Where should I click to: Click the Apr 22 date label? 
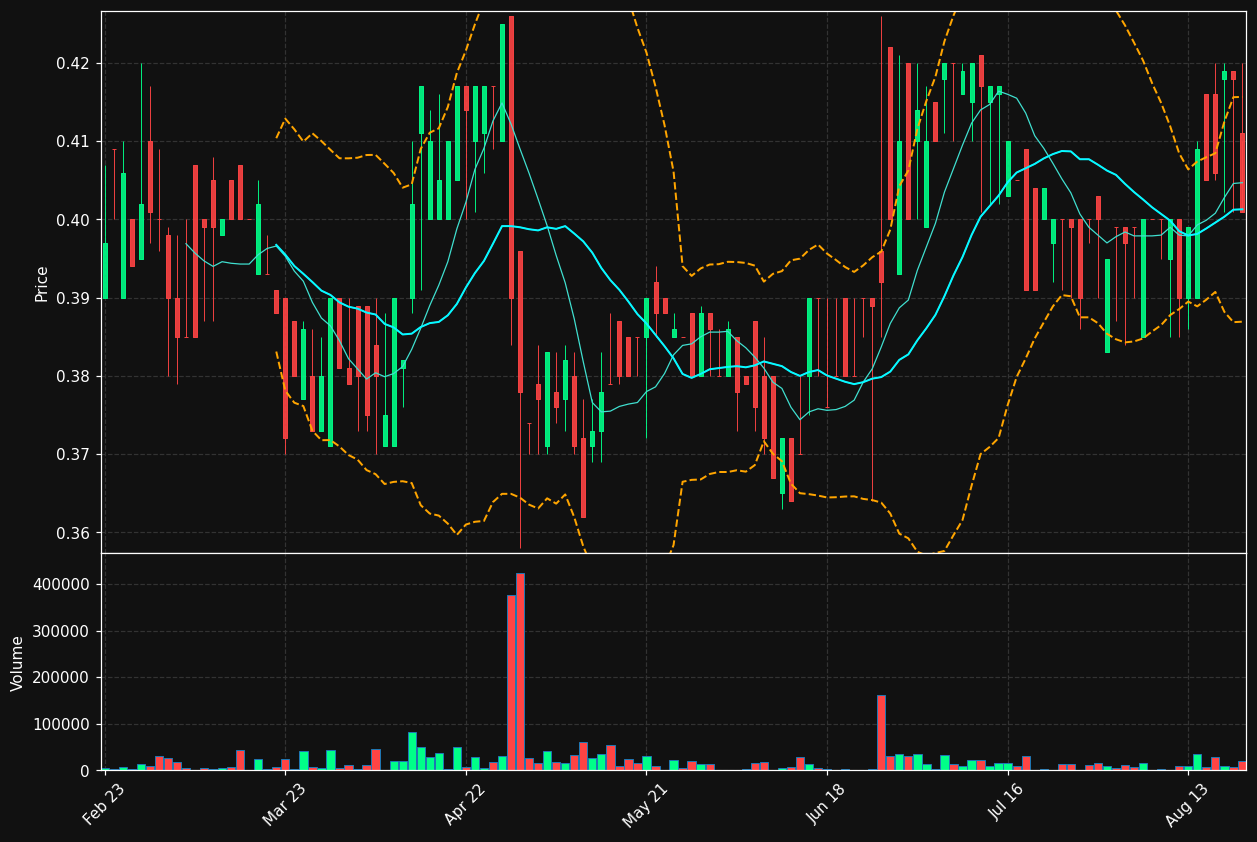[x=465, y=804]
